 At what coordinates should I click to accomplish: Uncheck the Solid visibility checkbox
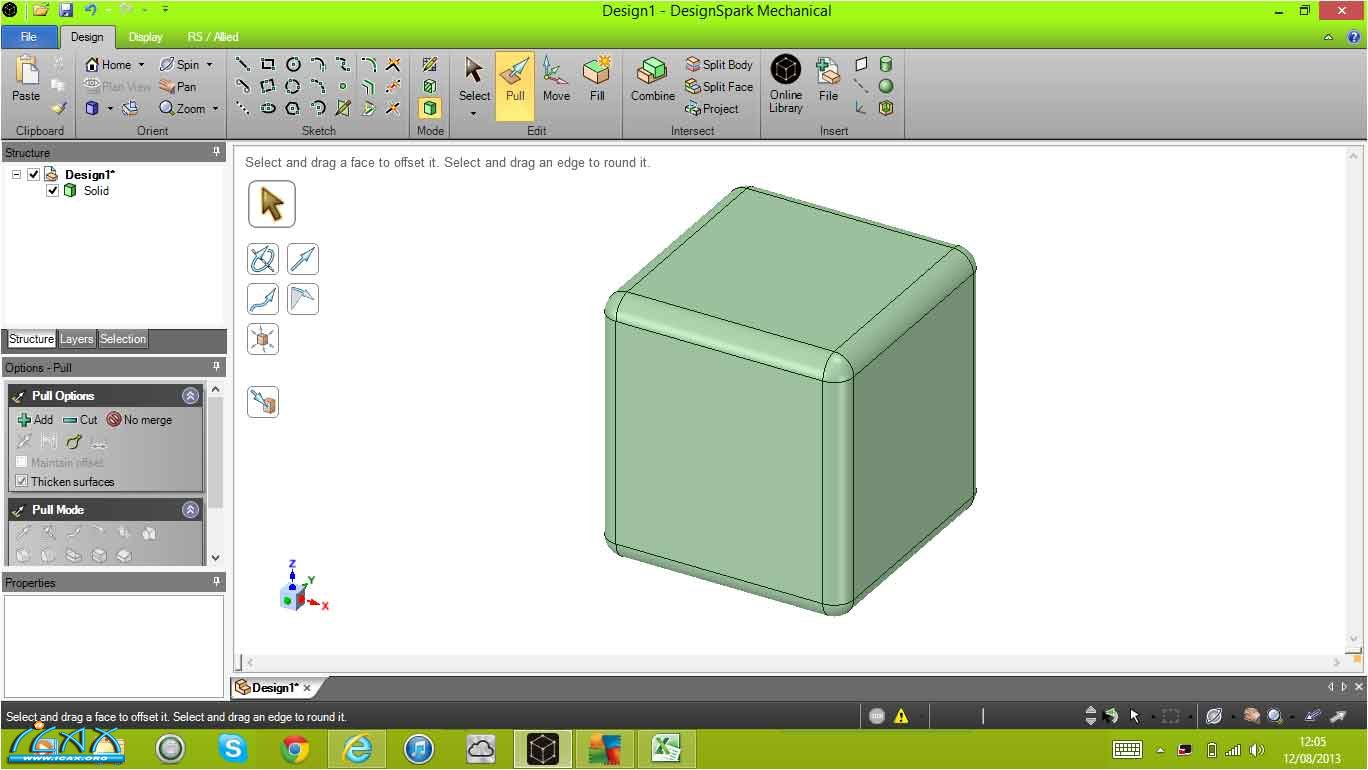click(53, 191)
